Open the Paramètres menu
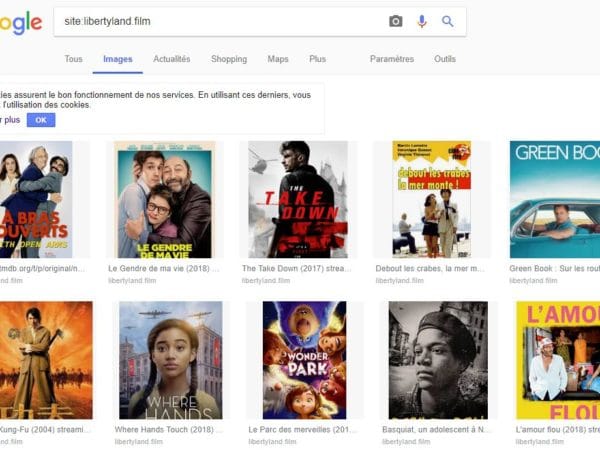The width and height of the screenshot is (600, 450). pyautogui.click(x=392, y=59)
